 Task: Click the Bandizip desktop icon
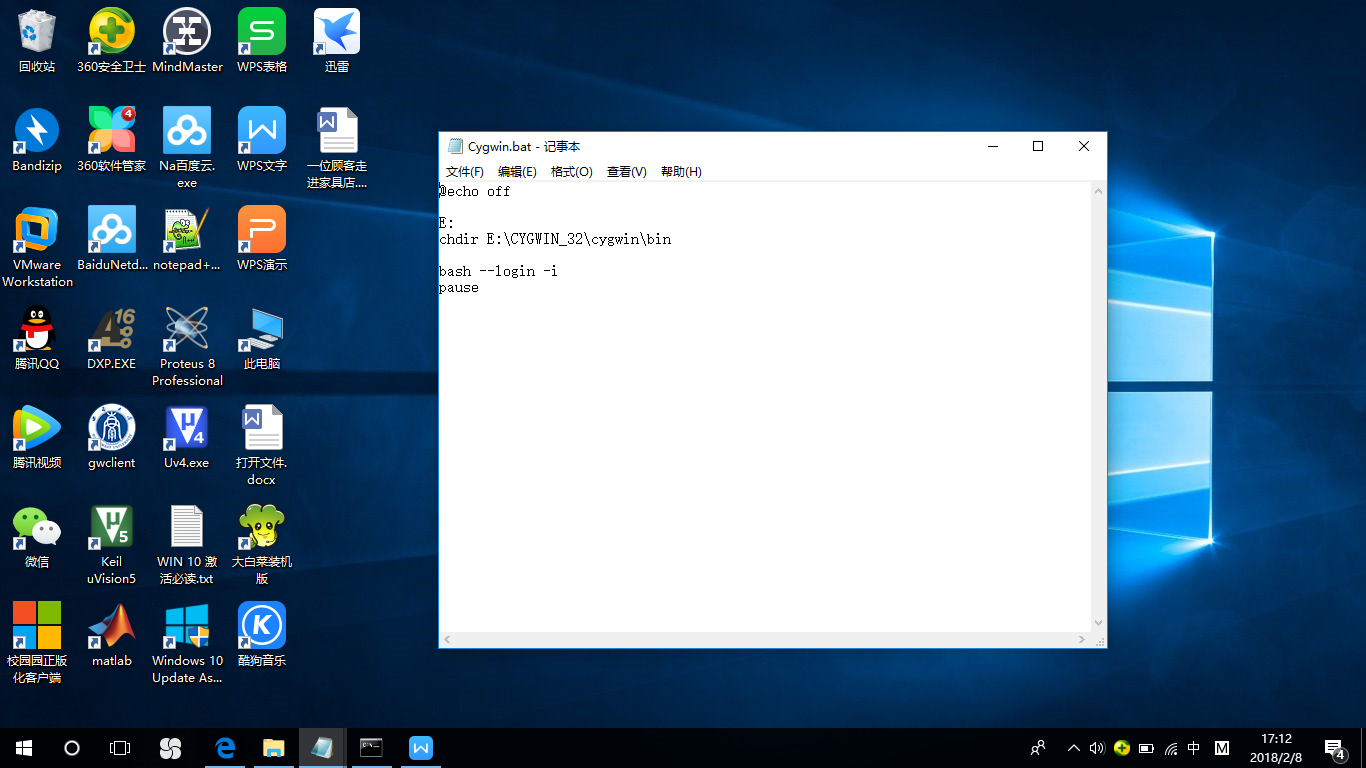click(37, 133)
